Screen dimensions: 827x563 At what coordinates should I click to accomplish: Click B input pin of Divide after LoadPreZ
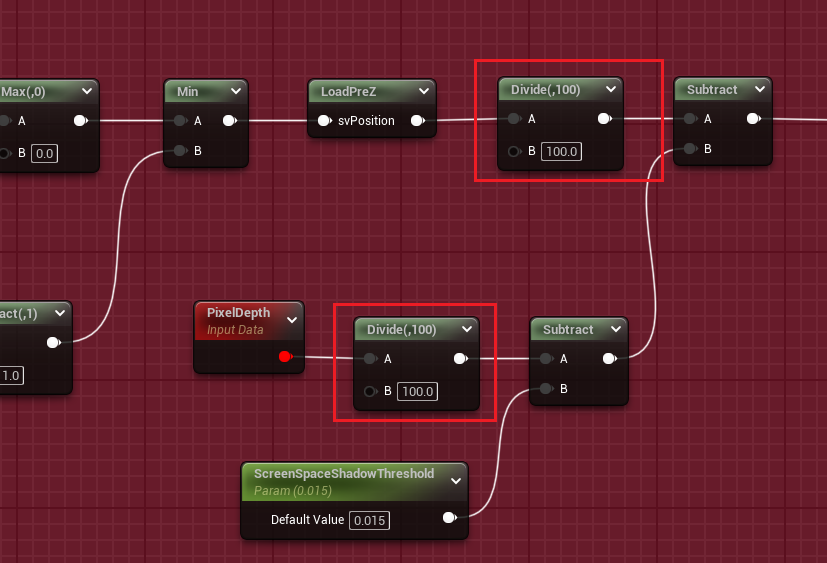(x=514, y=152)
